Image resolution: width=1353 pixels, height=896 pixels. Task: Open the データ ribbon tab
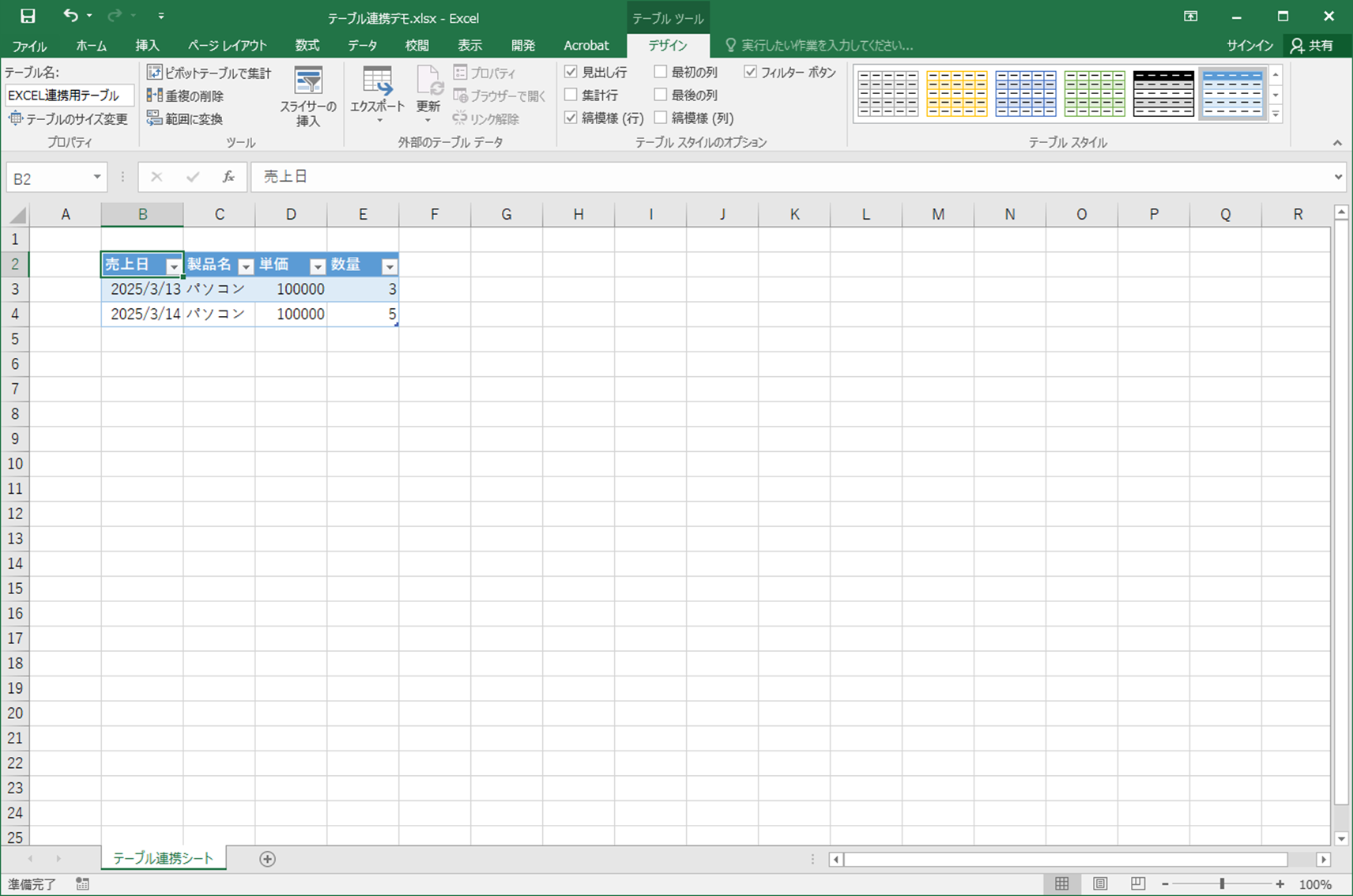click(362, 46)
